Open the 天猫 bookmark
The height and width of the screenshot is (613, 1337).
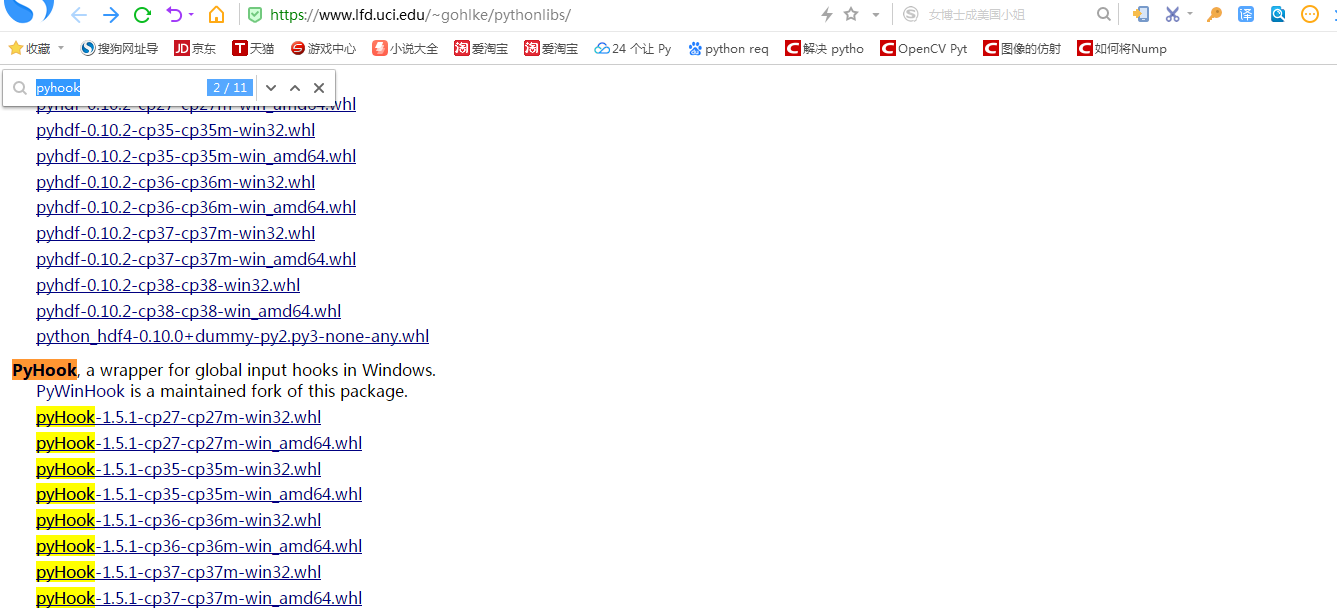253,48
